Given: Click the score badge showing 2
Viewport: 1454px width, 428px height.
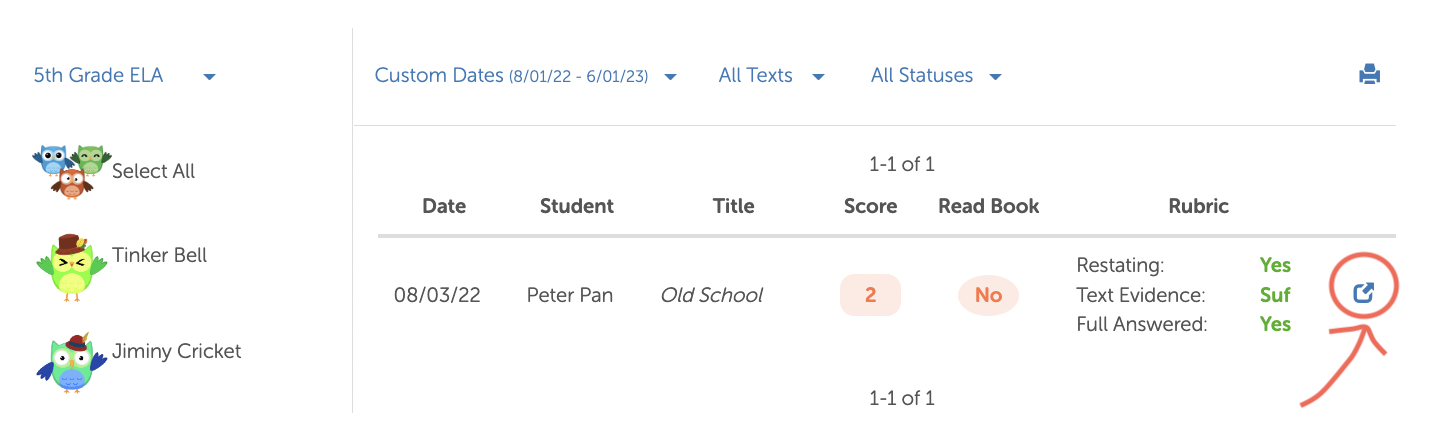Looking at the screenshot, I should coord(870,295).
